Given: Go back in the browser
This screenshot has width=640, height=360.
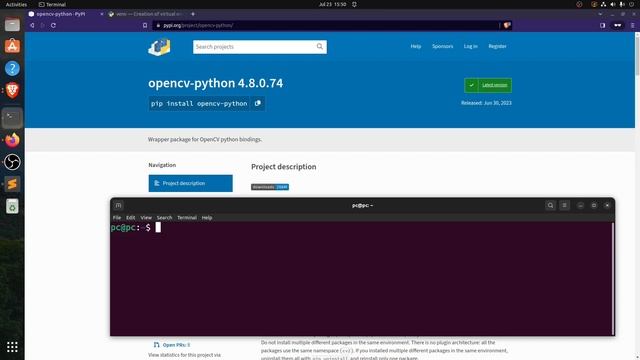Looking at the screenshot, I should point(32,25).
